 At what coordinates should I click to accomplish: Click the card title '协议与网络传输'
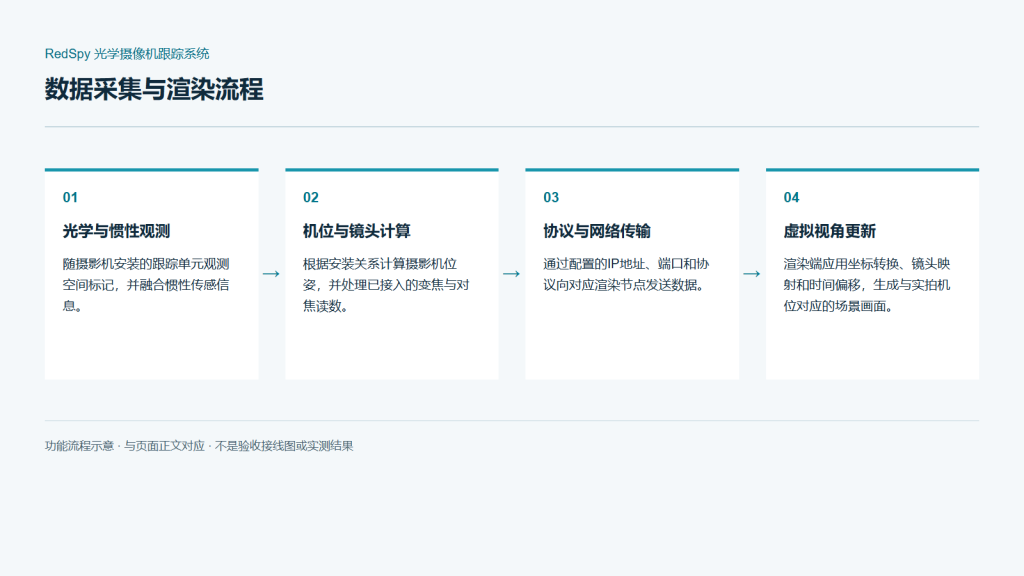[x=597, y=231]
